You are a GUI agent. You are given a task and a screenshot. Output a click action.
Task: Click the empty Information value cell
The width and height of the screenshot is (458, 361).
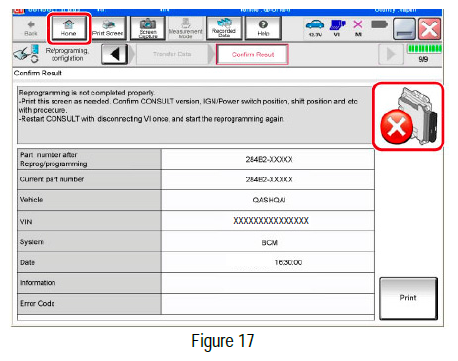268,283
